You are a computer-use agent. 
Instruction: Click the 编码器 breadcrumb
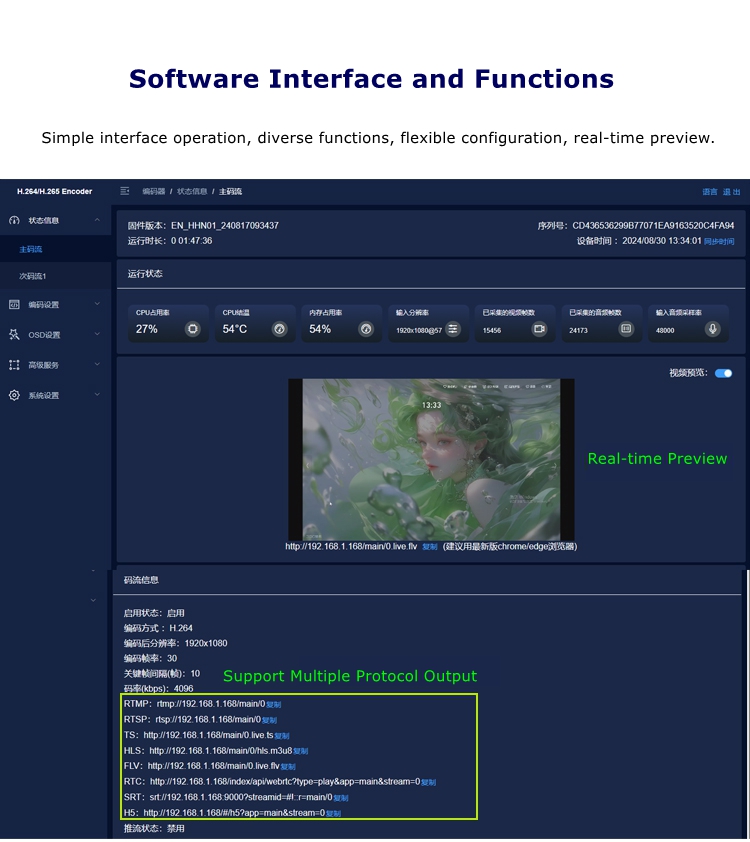point(154,192)
